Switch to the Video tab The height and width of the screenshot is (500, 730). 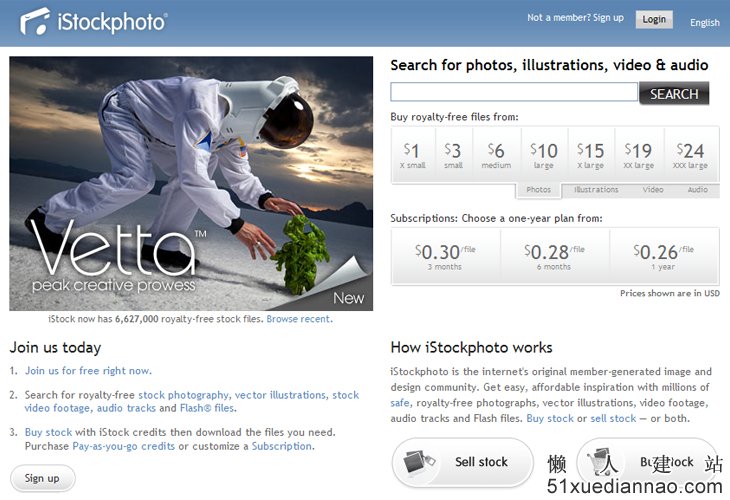(x=653, y=189)
